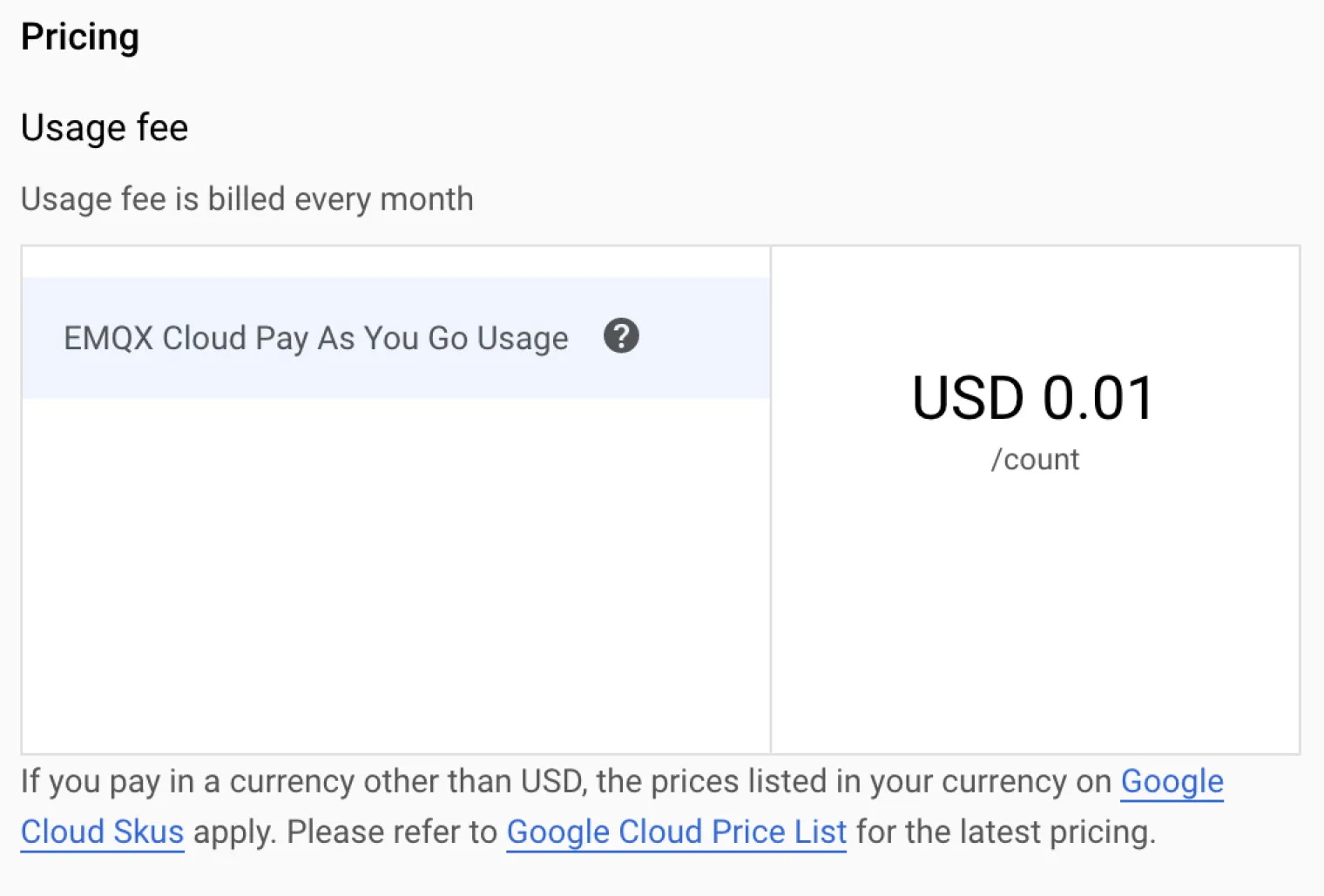Click the empty price panel area below /count

click(x=1035, y=610)
